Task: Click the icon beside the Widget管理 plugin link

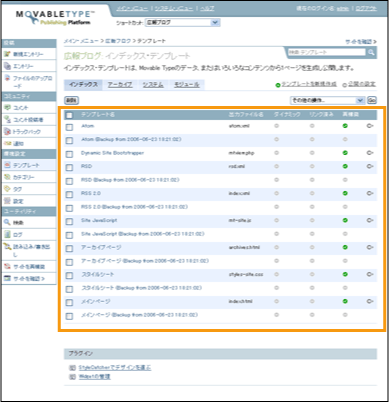Action: pos(72,377)
